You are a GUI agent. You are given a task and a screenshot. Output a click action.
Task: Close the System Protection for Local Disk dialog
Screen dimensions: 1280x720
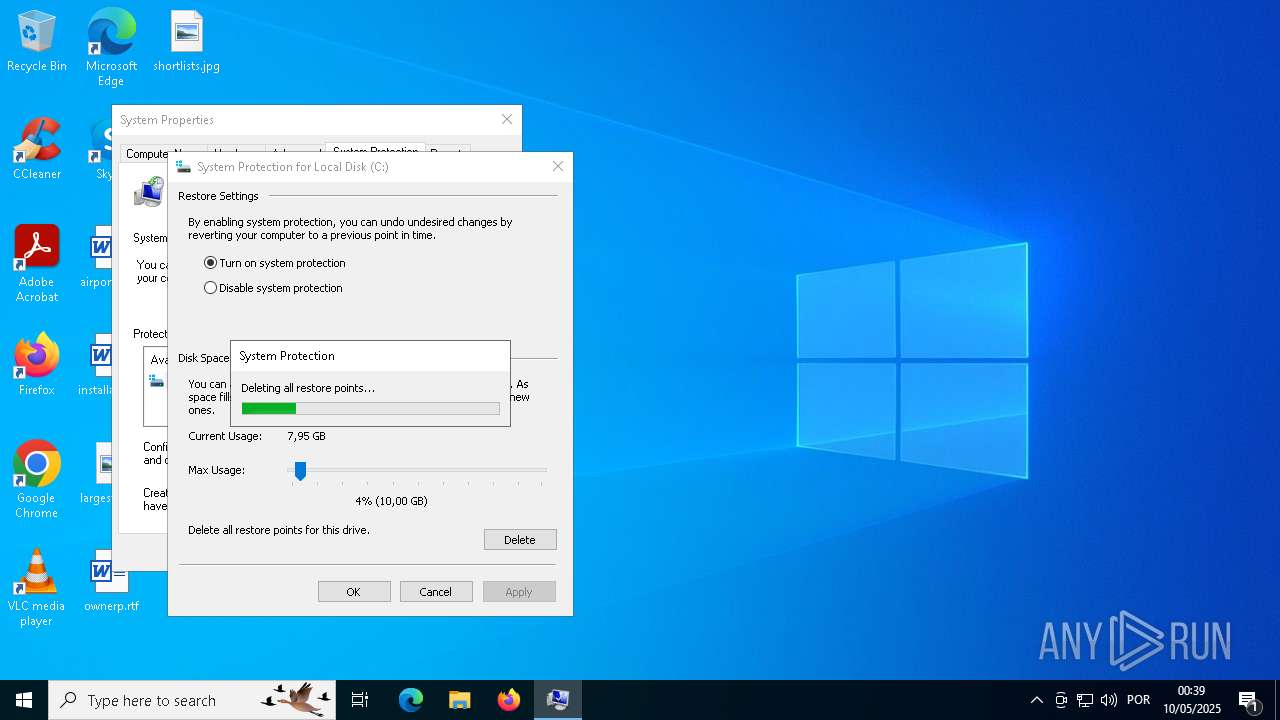coord(558,167)
